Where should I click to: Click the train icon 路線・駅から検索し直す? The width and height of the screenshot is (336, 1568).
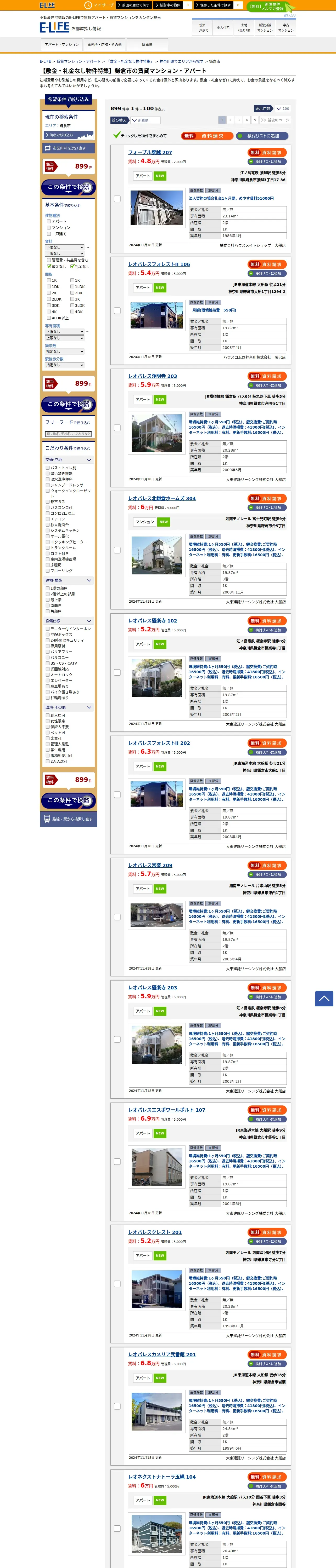click(47, 819)
